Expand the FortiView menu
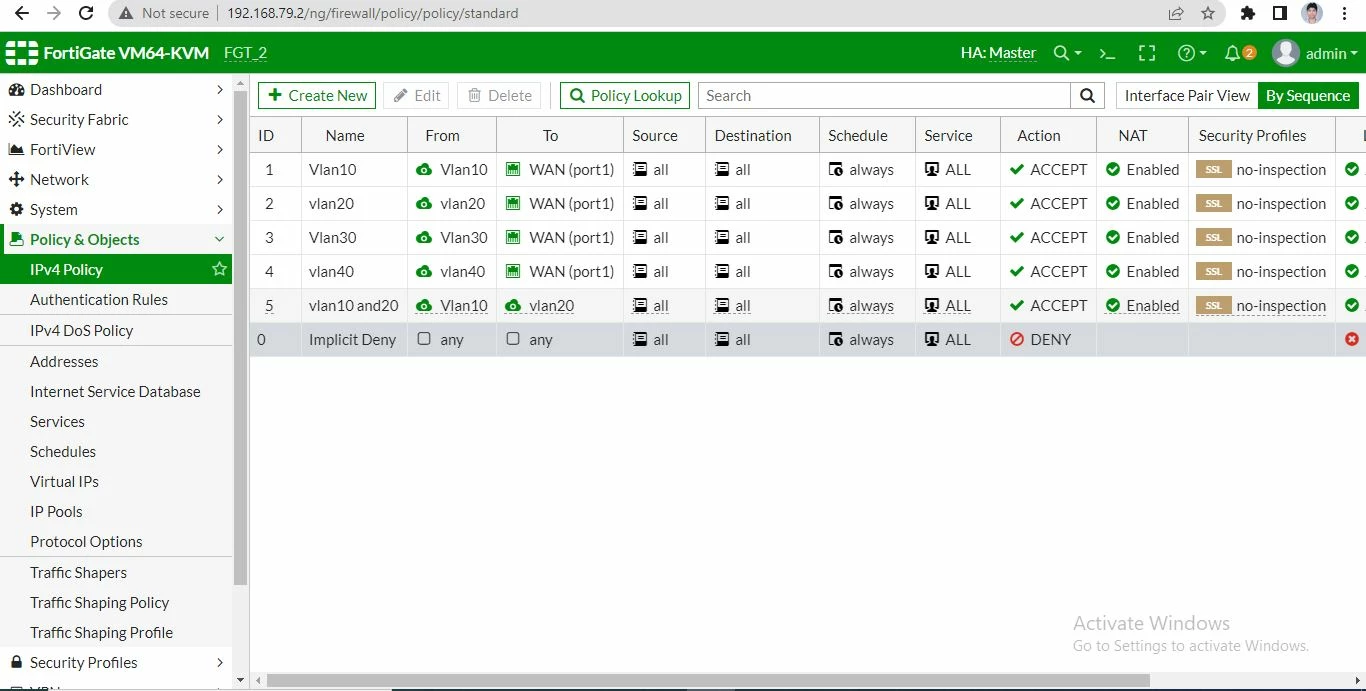The height and width of the screenshot is (691, 1366). pos(219,149)
